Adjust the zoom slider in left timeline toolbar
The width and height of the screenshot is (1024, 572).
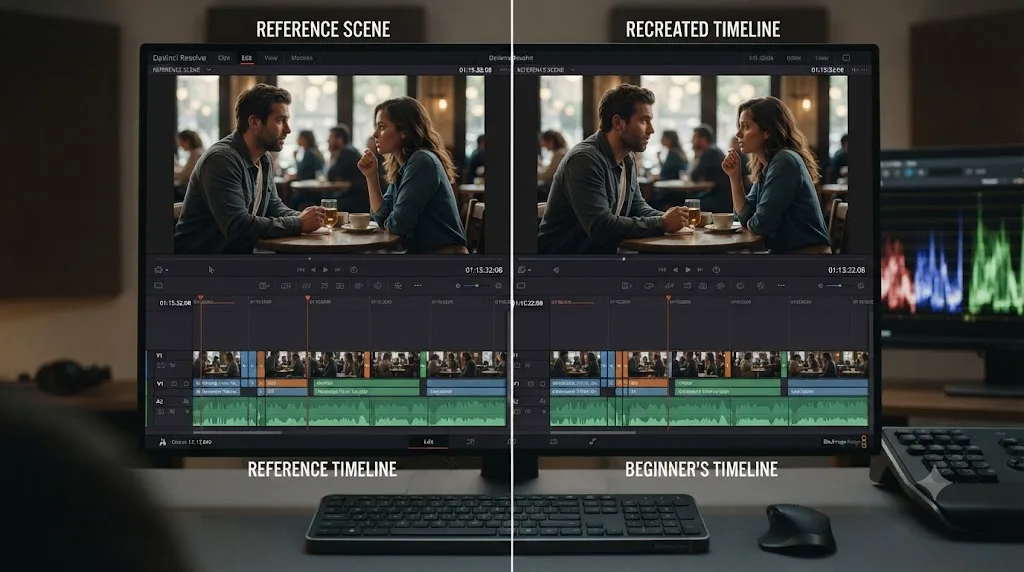point(477,286)
